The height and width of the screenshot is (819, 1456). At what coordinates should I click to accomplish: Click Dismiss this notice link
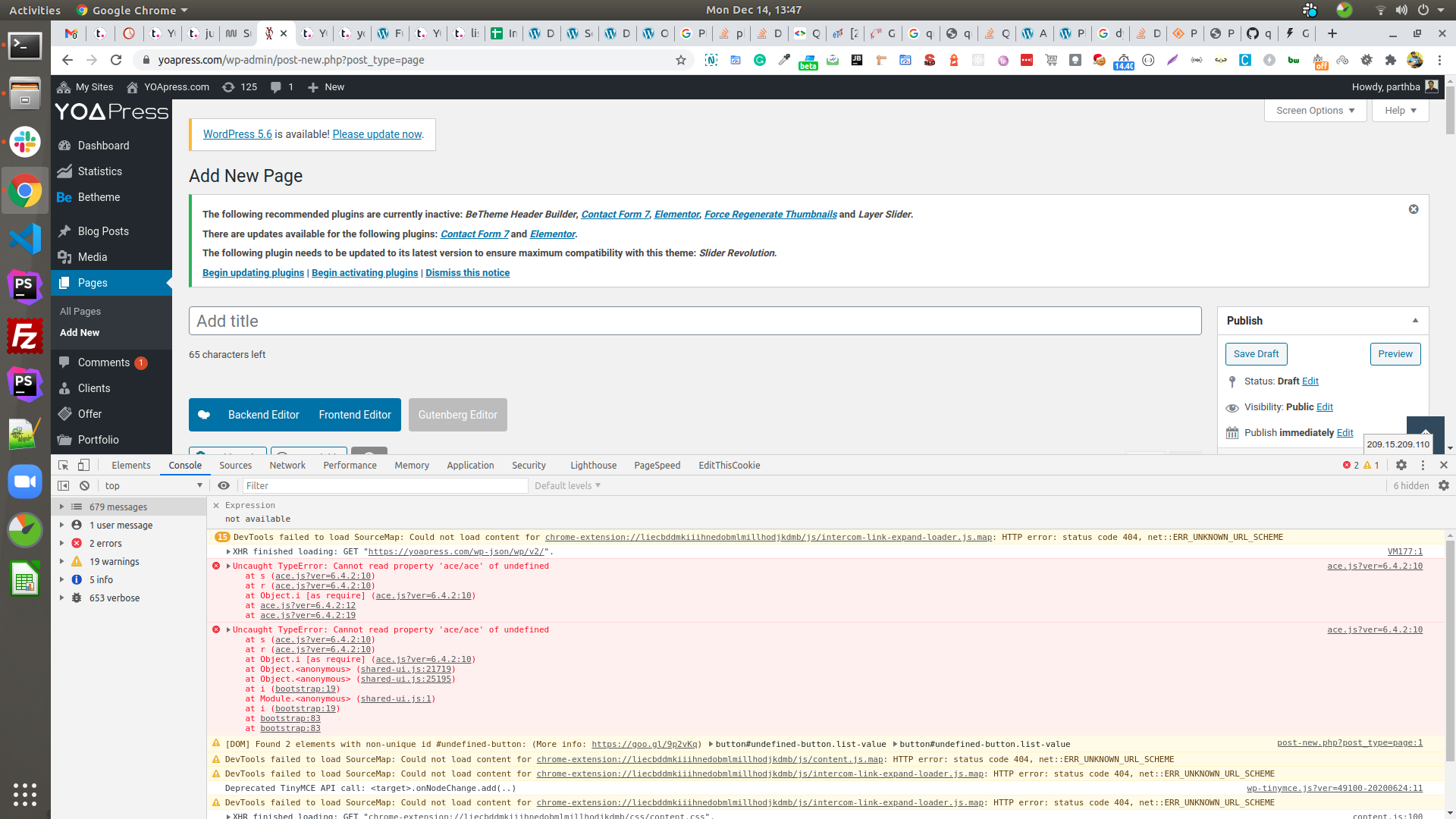tap(467, 273)
